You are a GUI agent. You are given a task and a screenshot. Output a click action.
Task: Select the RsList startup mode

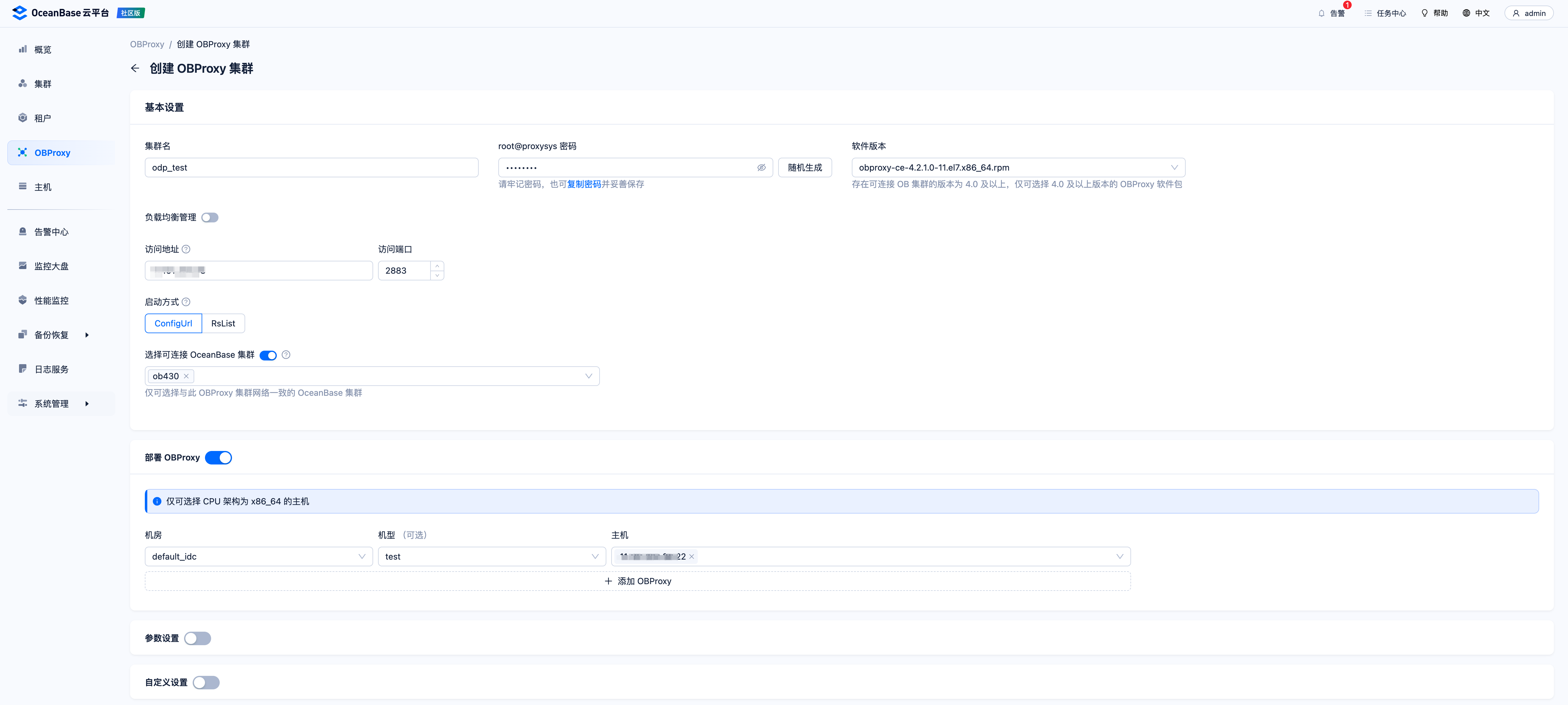223,323
